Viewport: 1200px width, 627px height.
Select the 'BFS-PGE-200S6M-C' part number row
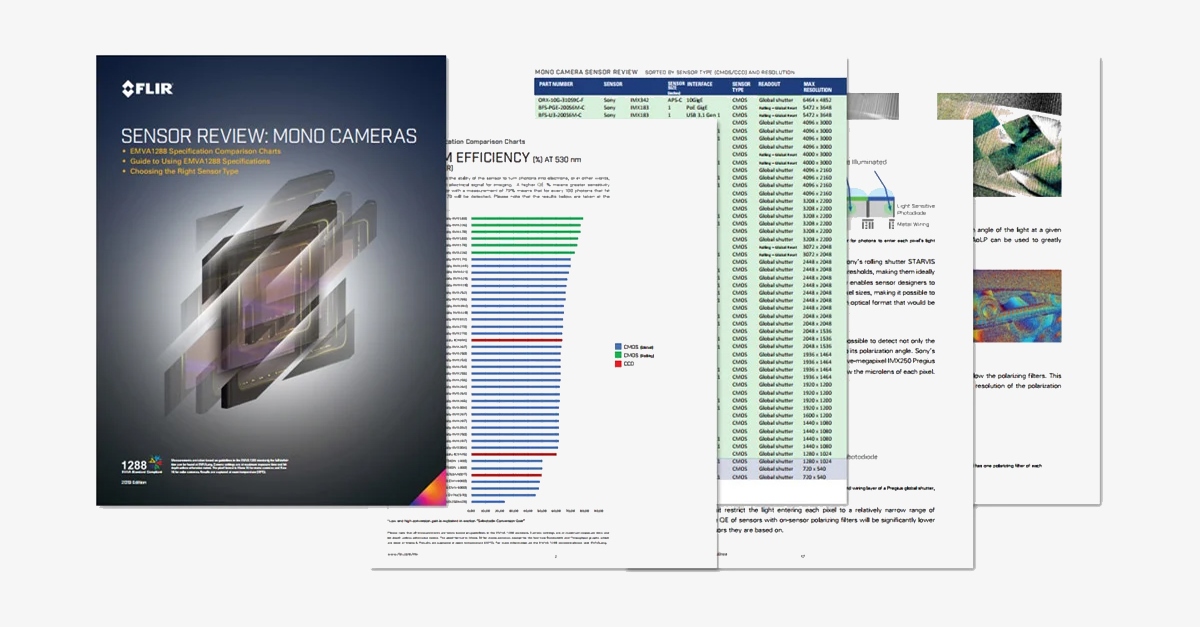tap(691, 108)
